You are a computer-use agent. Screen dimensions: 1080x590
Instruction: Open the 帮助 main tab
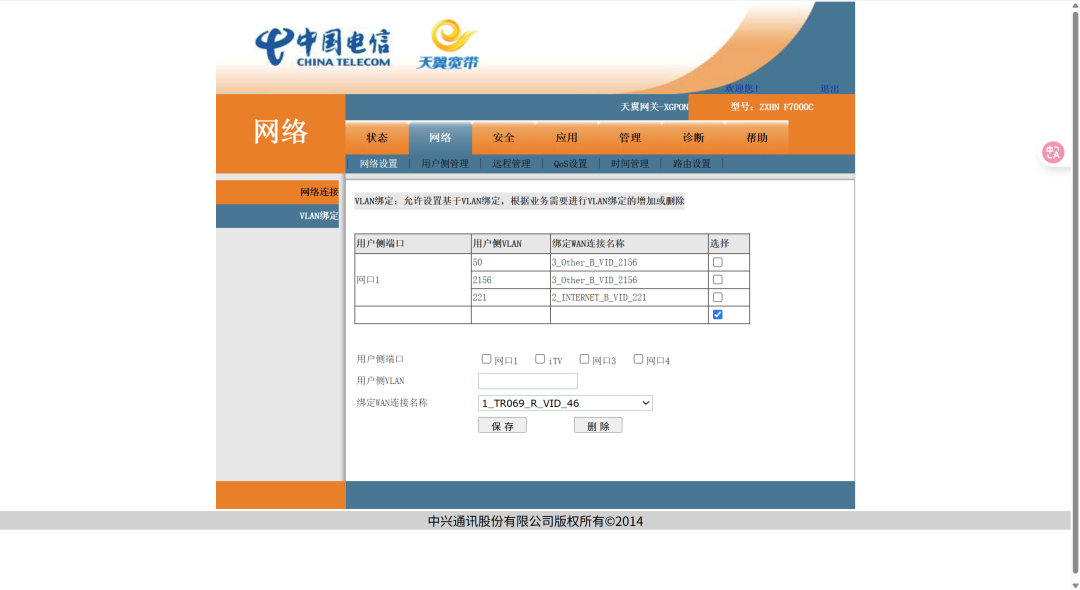point(757,138)
